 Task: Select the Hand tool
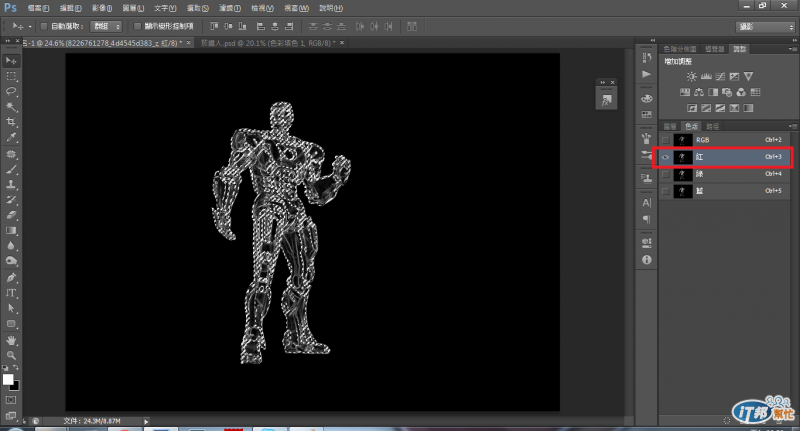point(11,340)
